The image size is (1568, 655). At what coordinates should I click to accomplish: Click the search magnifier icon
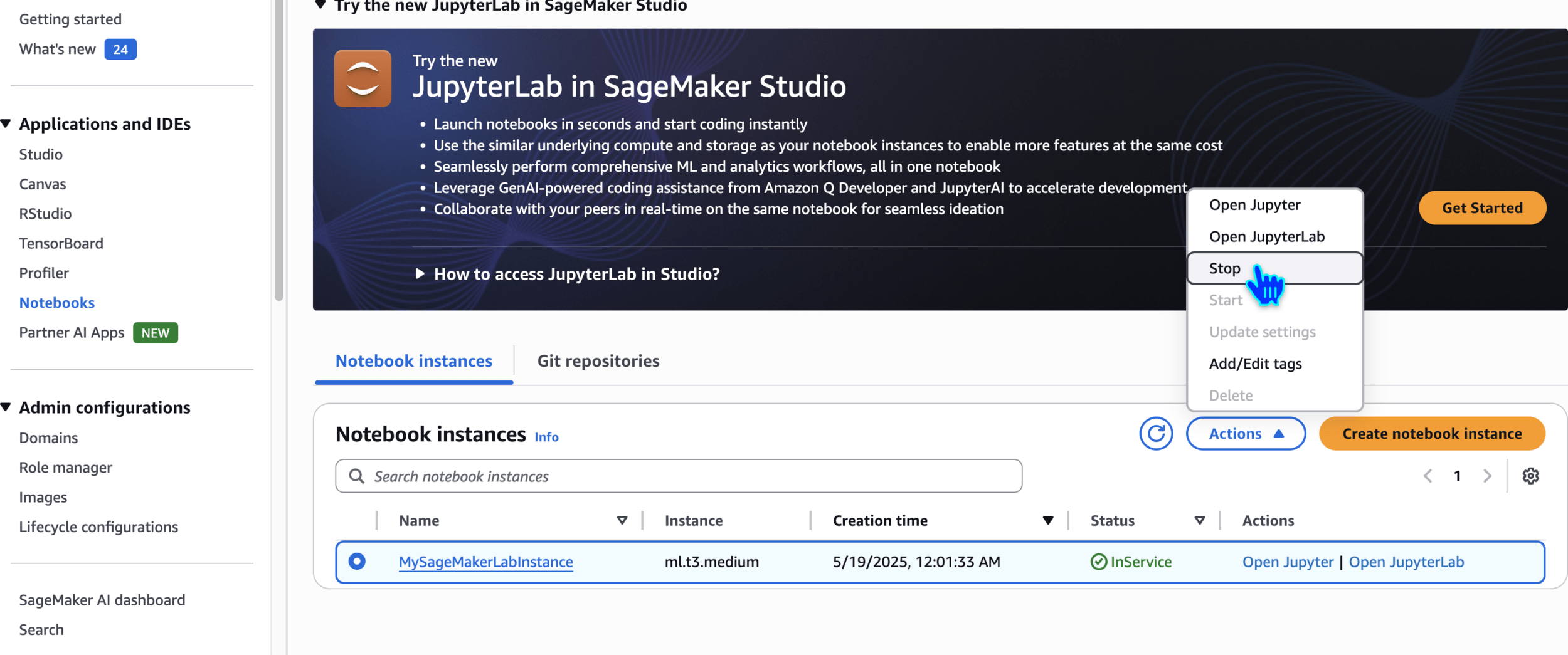[356, 476]
